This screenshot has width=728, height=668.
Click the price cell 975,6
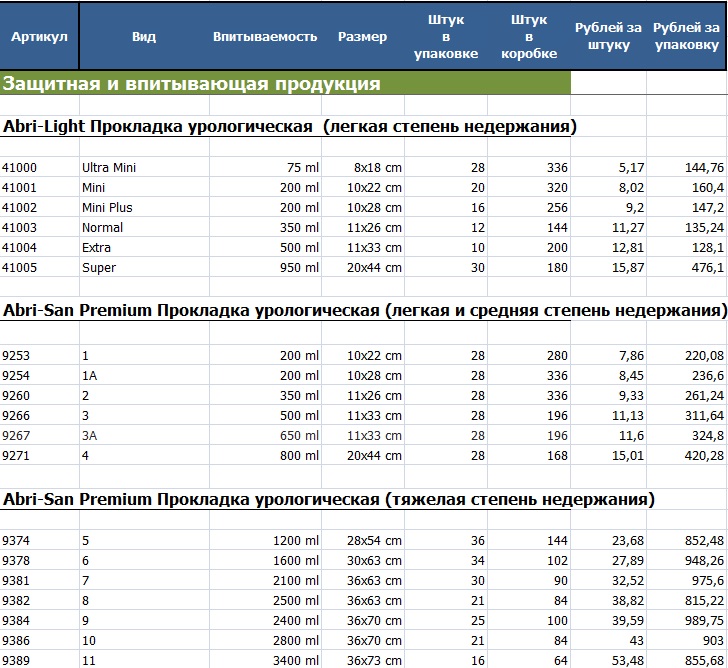coord(687,580)
